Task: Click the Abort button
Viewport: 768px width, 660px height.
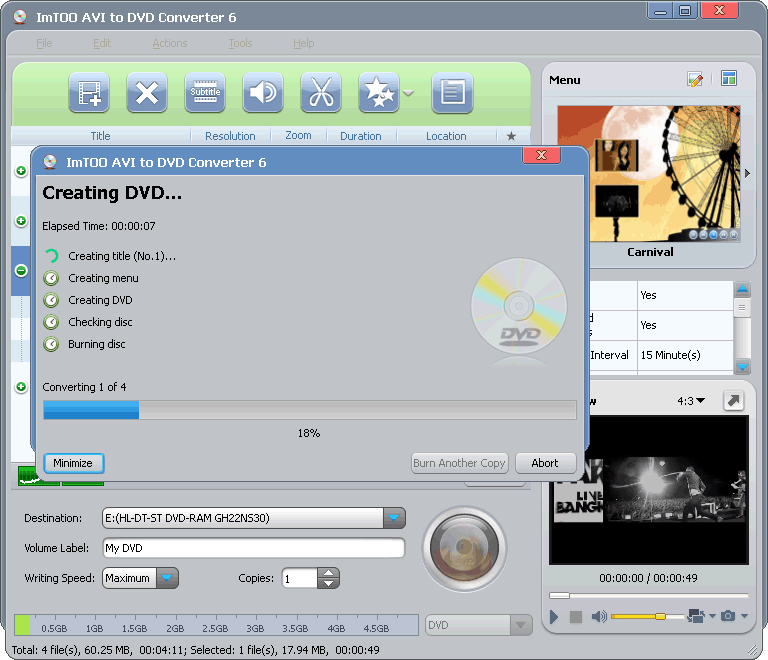Action: pos(545,463)
